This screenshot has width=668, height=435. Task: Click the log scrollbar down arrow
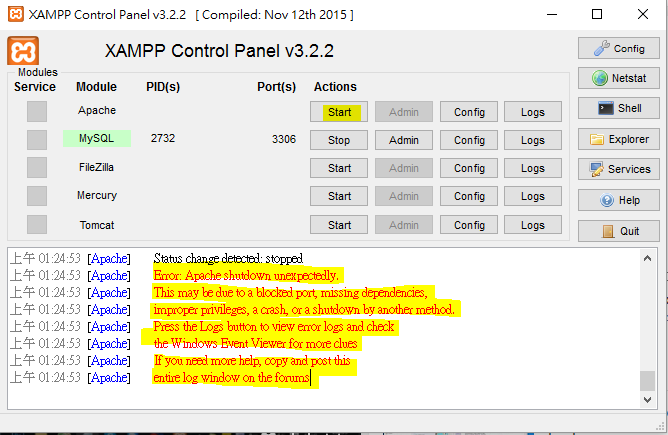(648, 400)
